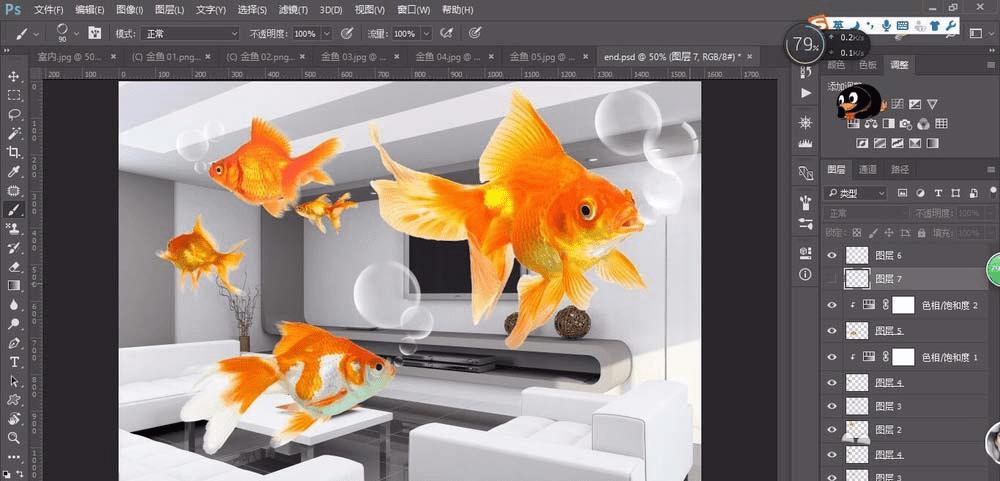Select the Crop tool
1000x481 pixels.
(14, 152)
